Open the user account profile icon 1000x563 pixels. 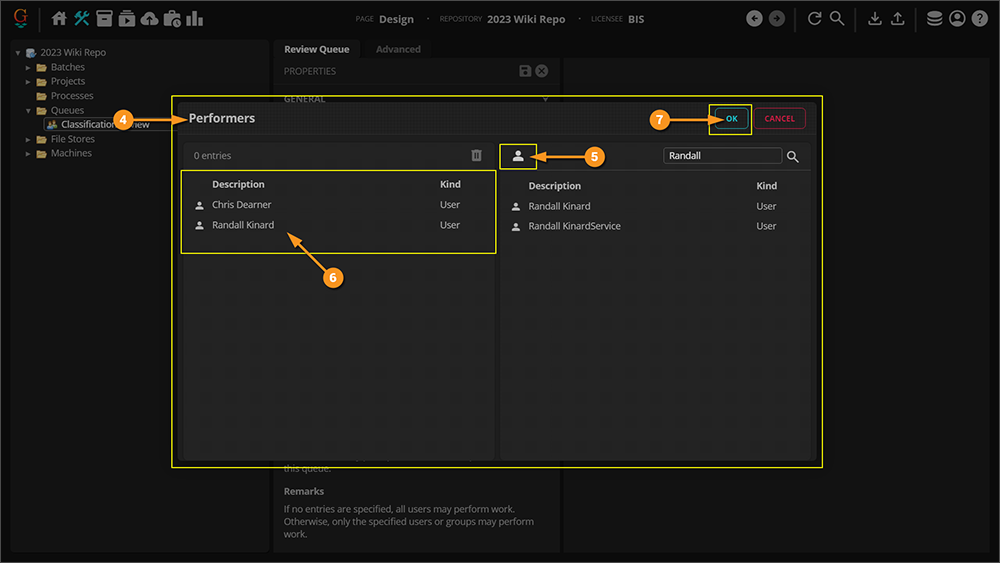[957, 19]
